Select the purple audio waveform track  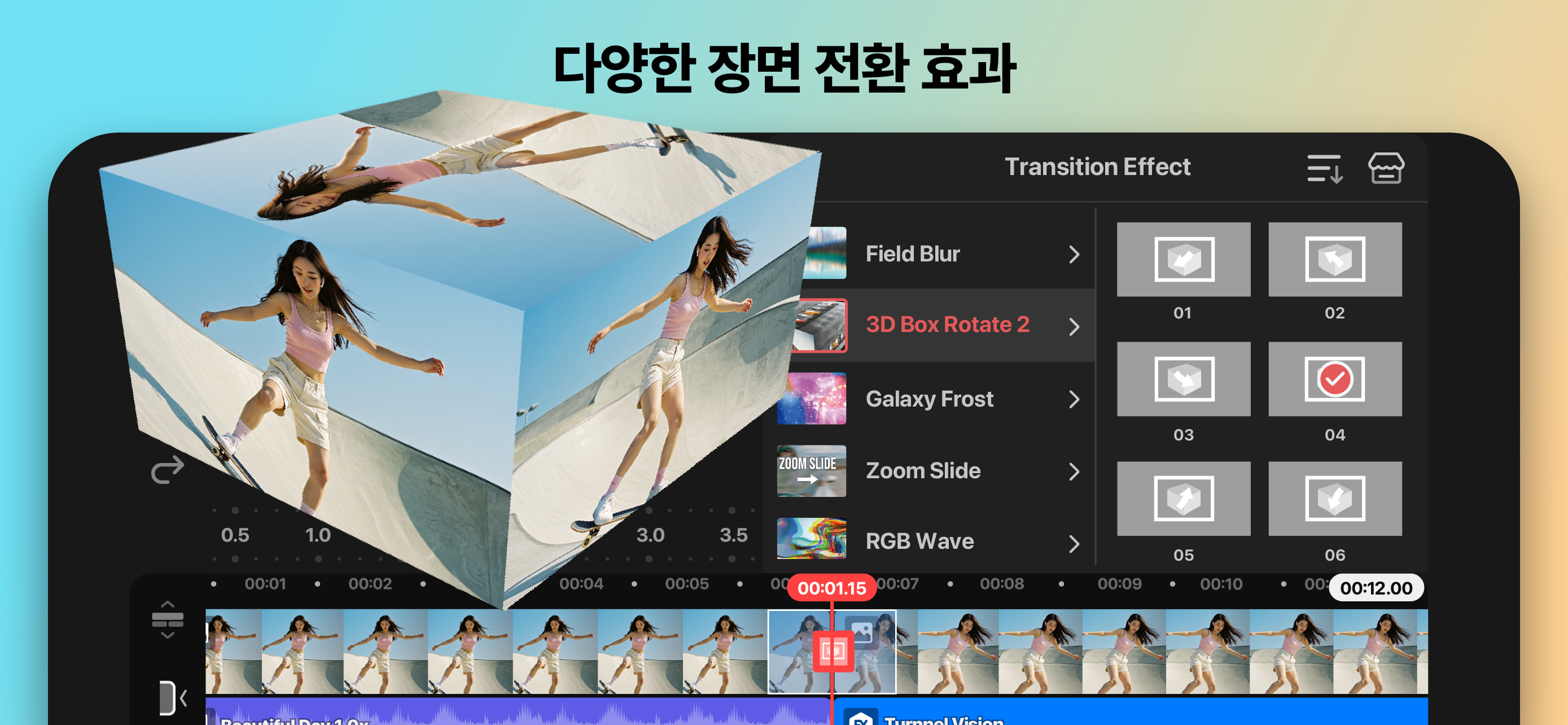click(518, 711)
